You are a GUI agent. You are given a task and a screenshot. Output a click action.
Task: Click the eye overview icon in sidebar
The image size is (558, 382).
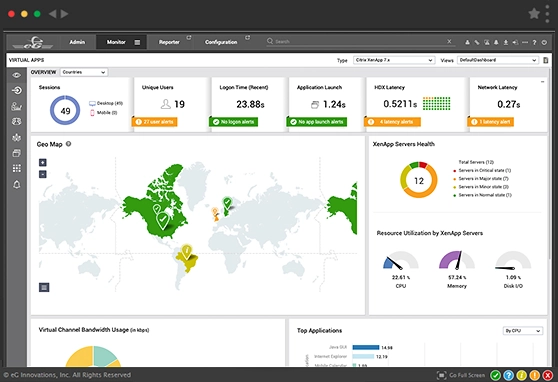(x=16, y=75)
